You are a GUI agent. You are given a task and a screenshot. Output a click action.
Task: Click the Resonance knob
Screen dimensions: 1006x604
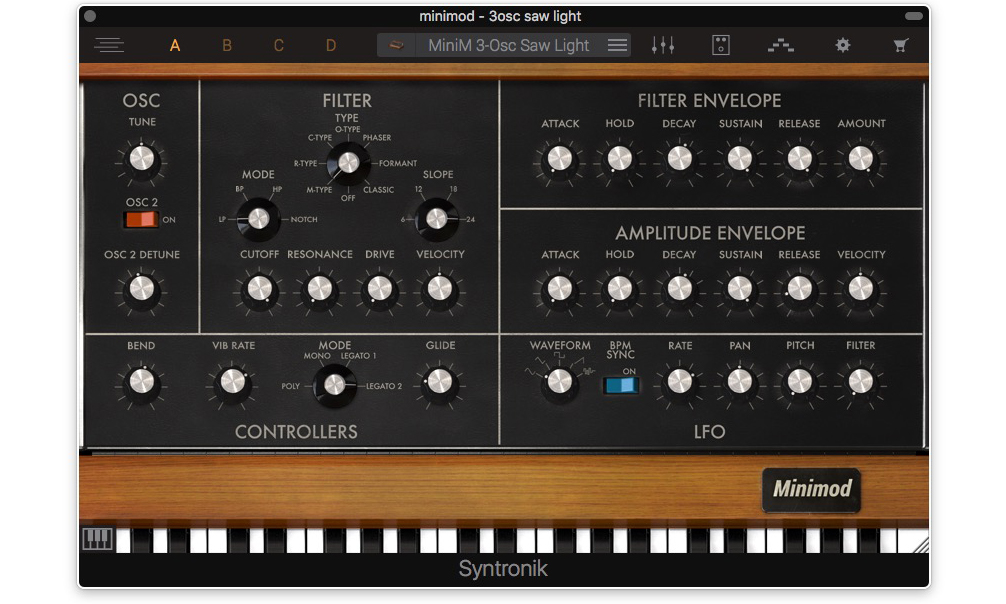pyautogui.click(x=320, y=289)
